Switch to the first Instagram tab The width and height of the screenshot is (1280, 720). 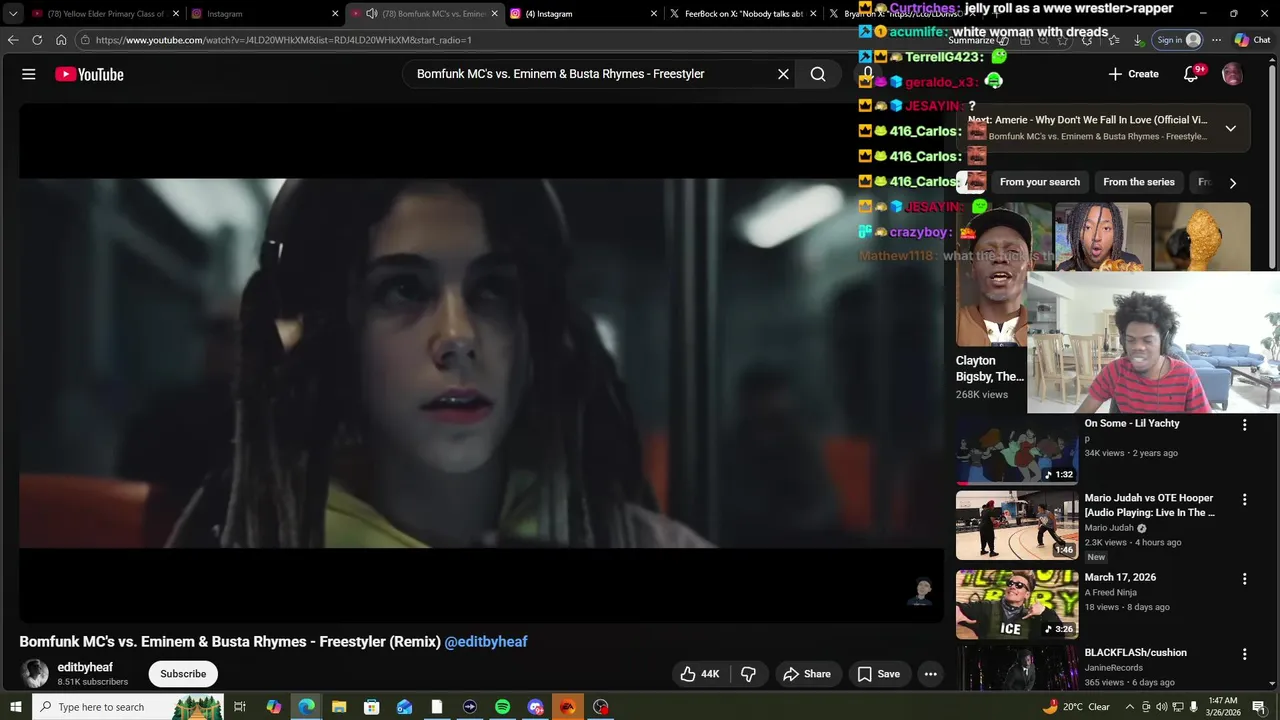pos(265,14)
